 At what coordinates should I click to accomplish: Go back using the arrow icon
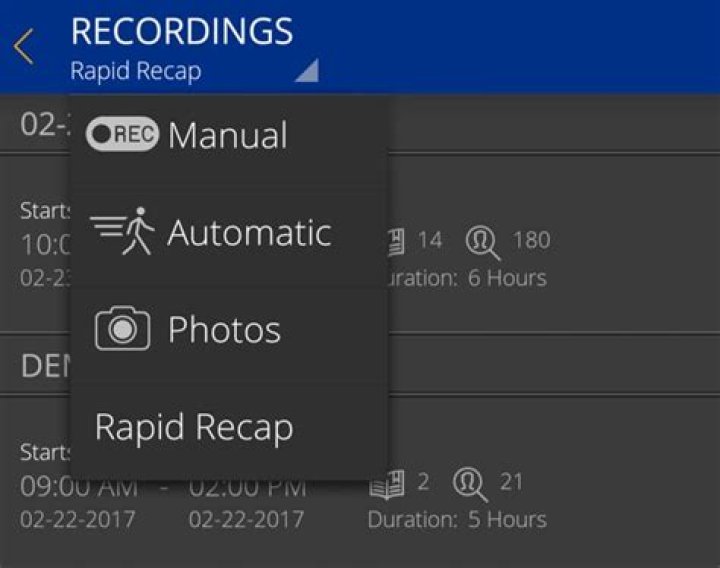24,46
